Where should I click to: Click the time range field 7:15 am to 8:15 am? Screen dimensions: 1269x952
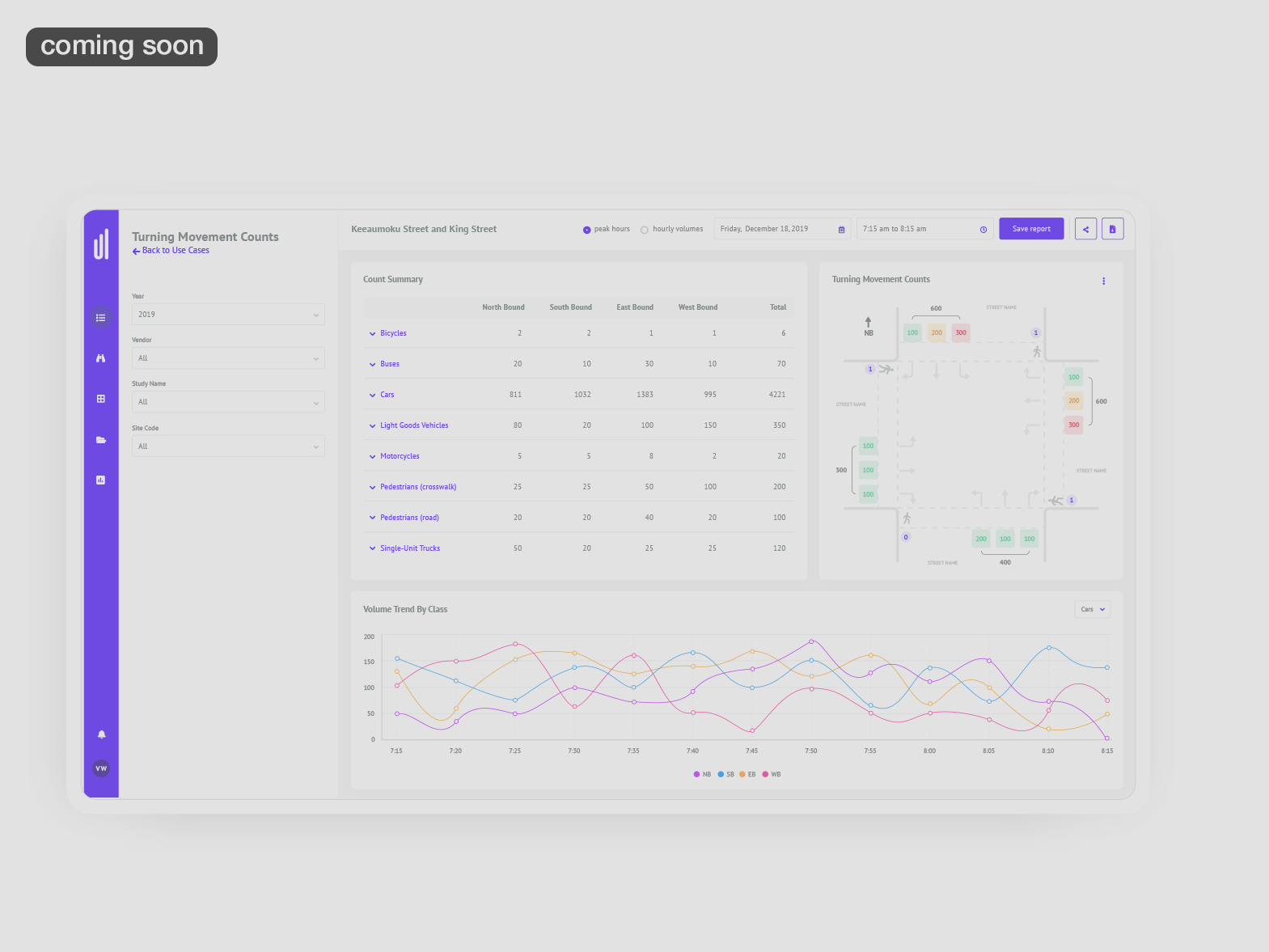924,229
